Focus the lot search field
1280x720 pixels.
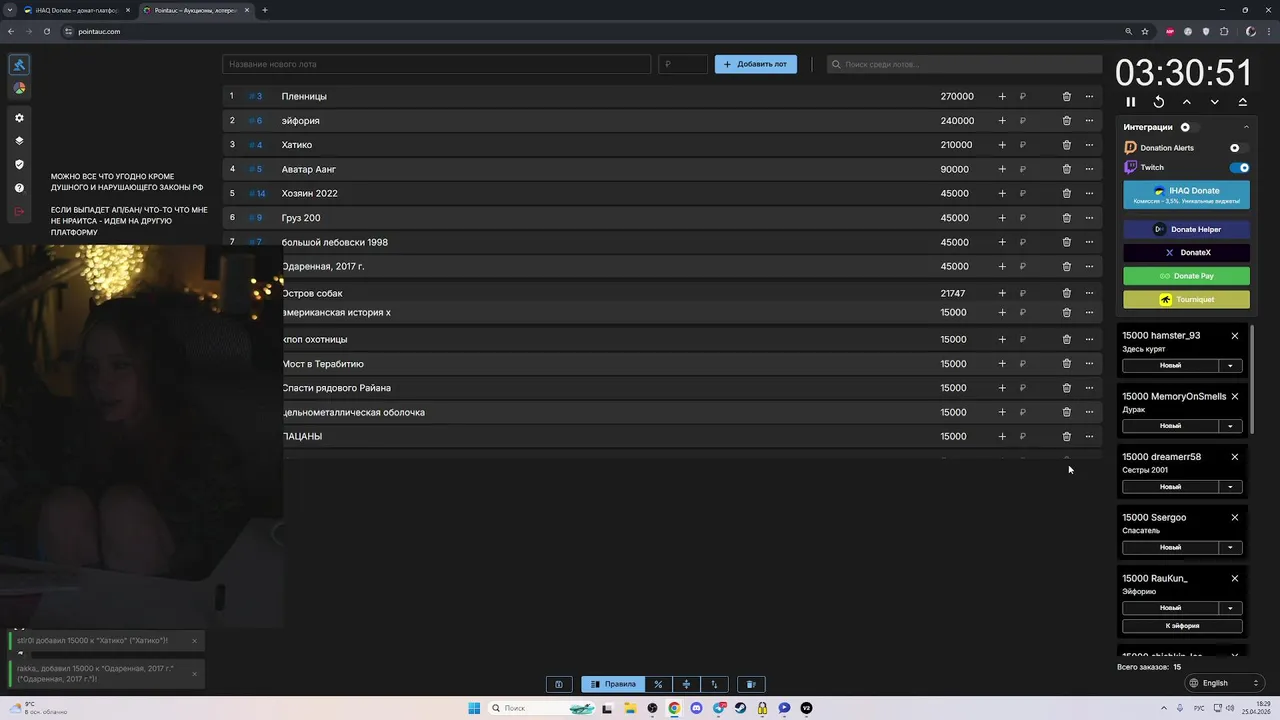(x=964, y=64)
